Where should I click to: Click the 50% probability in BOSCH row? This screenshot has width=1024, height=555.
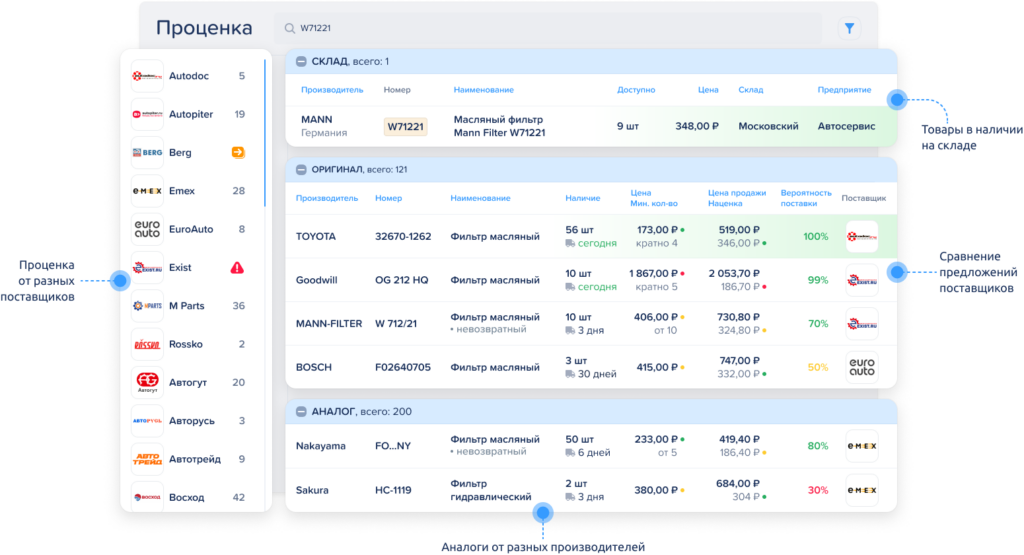(818, 367)
